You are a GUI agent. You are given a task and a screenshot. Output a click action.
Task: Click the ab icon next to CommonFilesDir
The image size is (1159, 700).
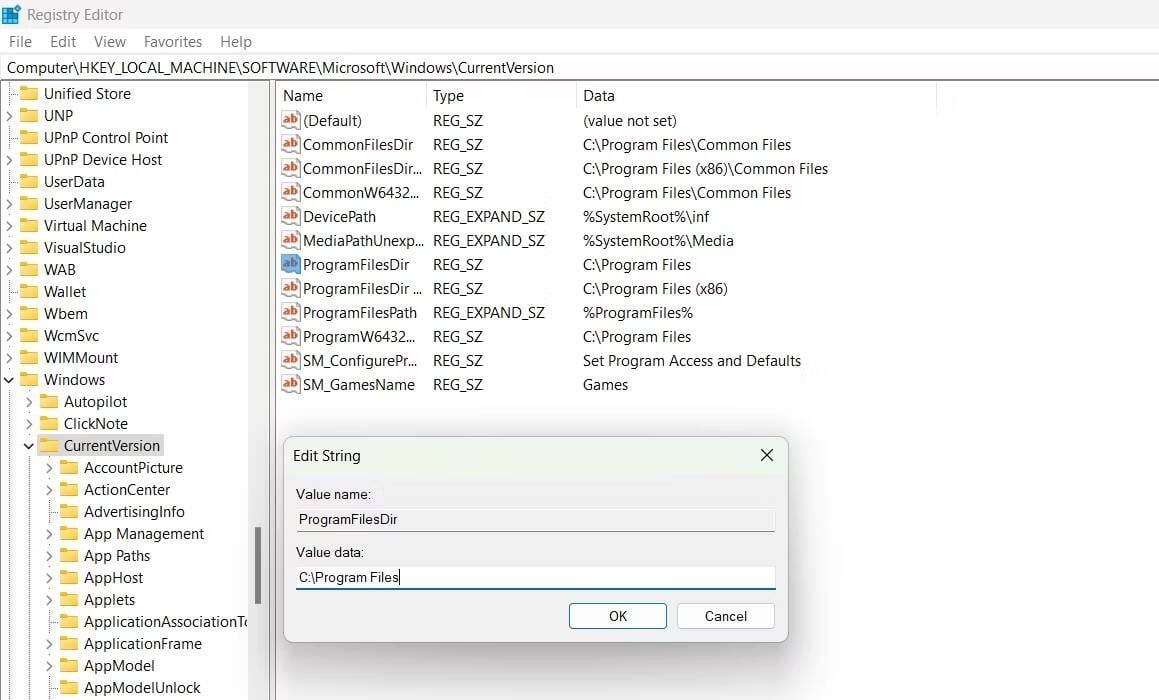(291, 144)
